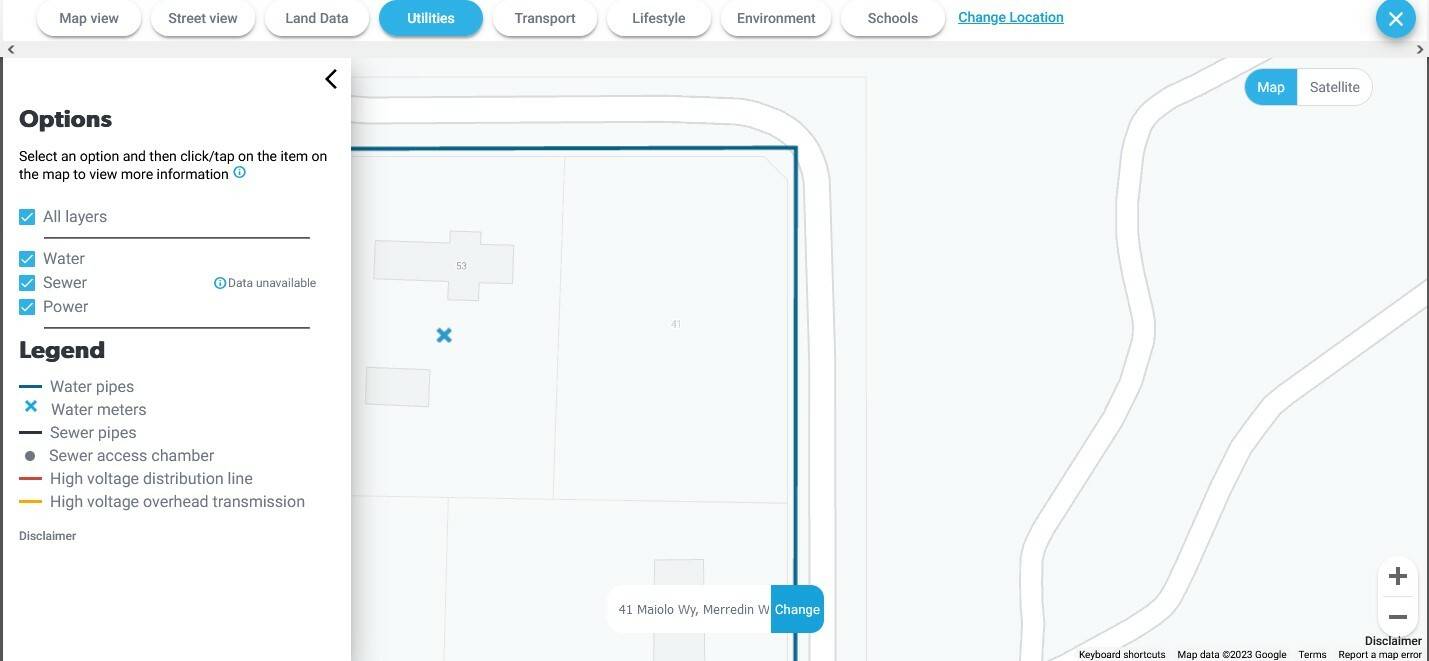This screenshot has width=1429, height=661.
Task: Close the map overlay with X button
Action: (1395, 19)
